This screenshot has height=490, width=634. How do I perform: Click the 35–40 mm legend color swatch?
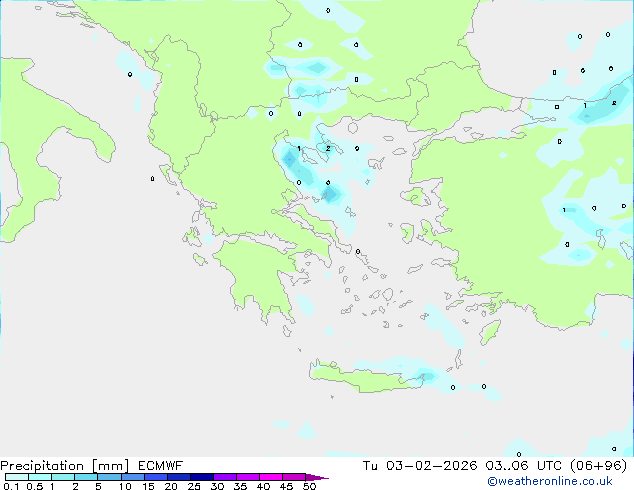247,477
